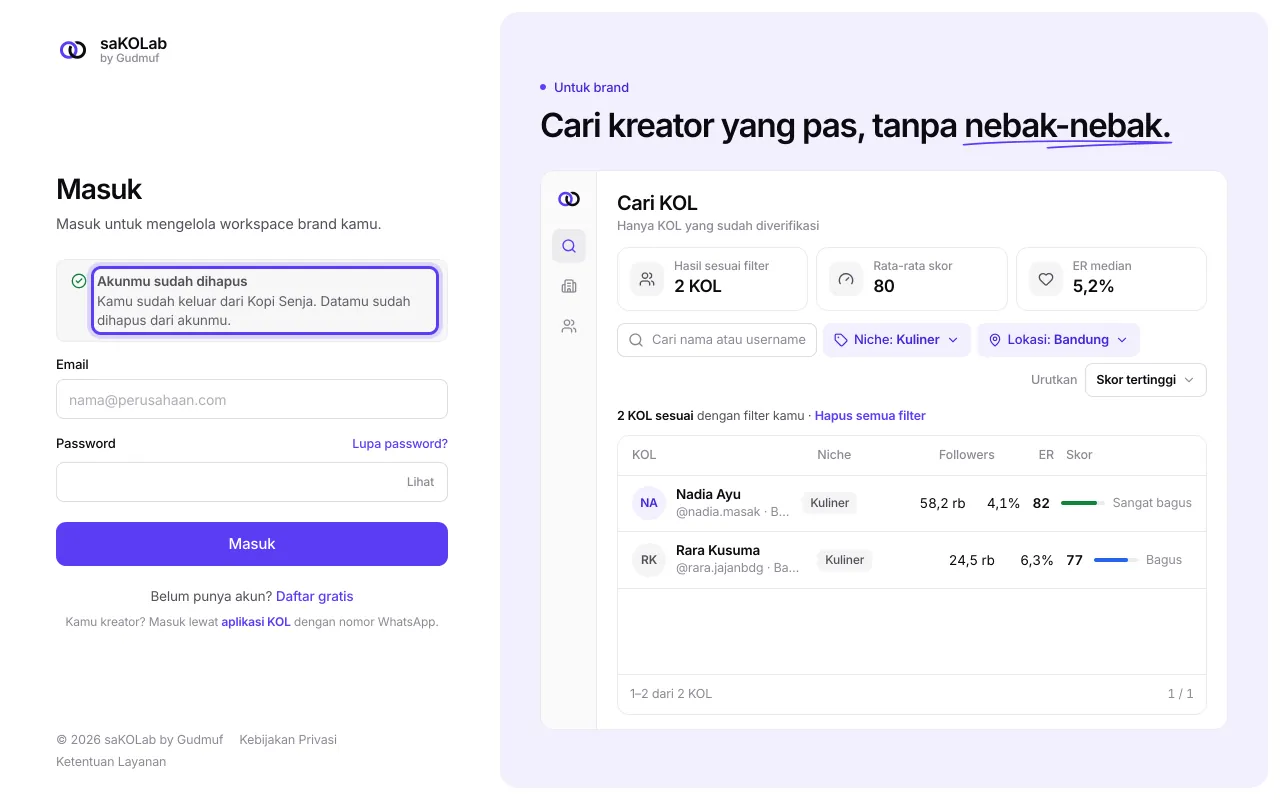Click the saKOLab logo icon in header

click(73, 50)
